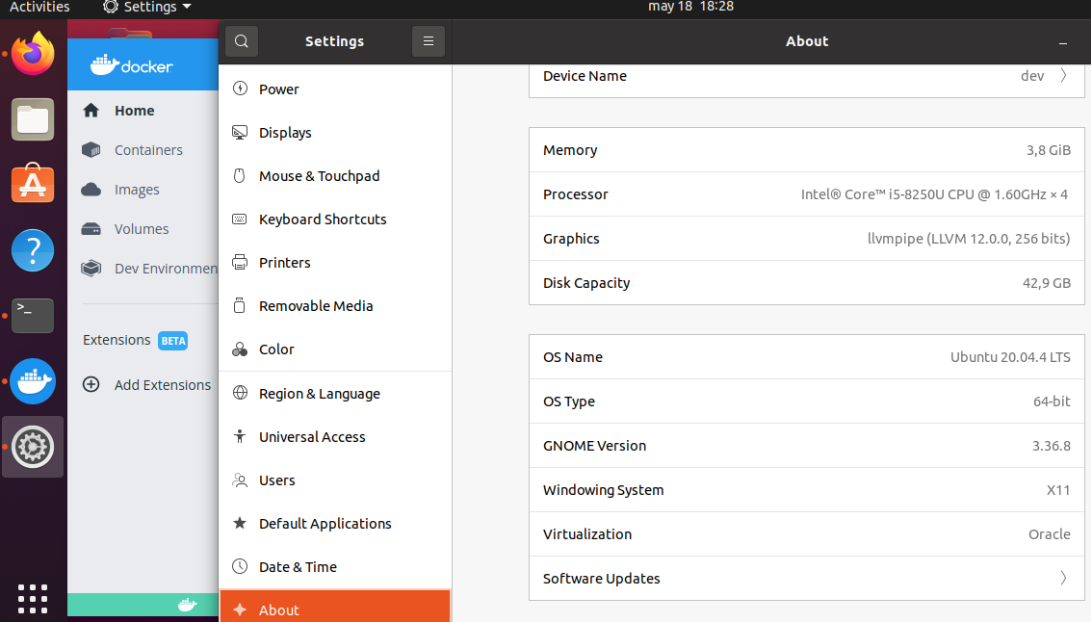Show Applications grid in the dock
1091x622 pixels.
[x=33, y=598]
